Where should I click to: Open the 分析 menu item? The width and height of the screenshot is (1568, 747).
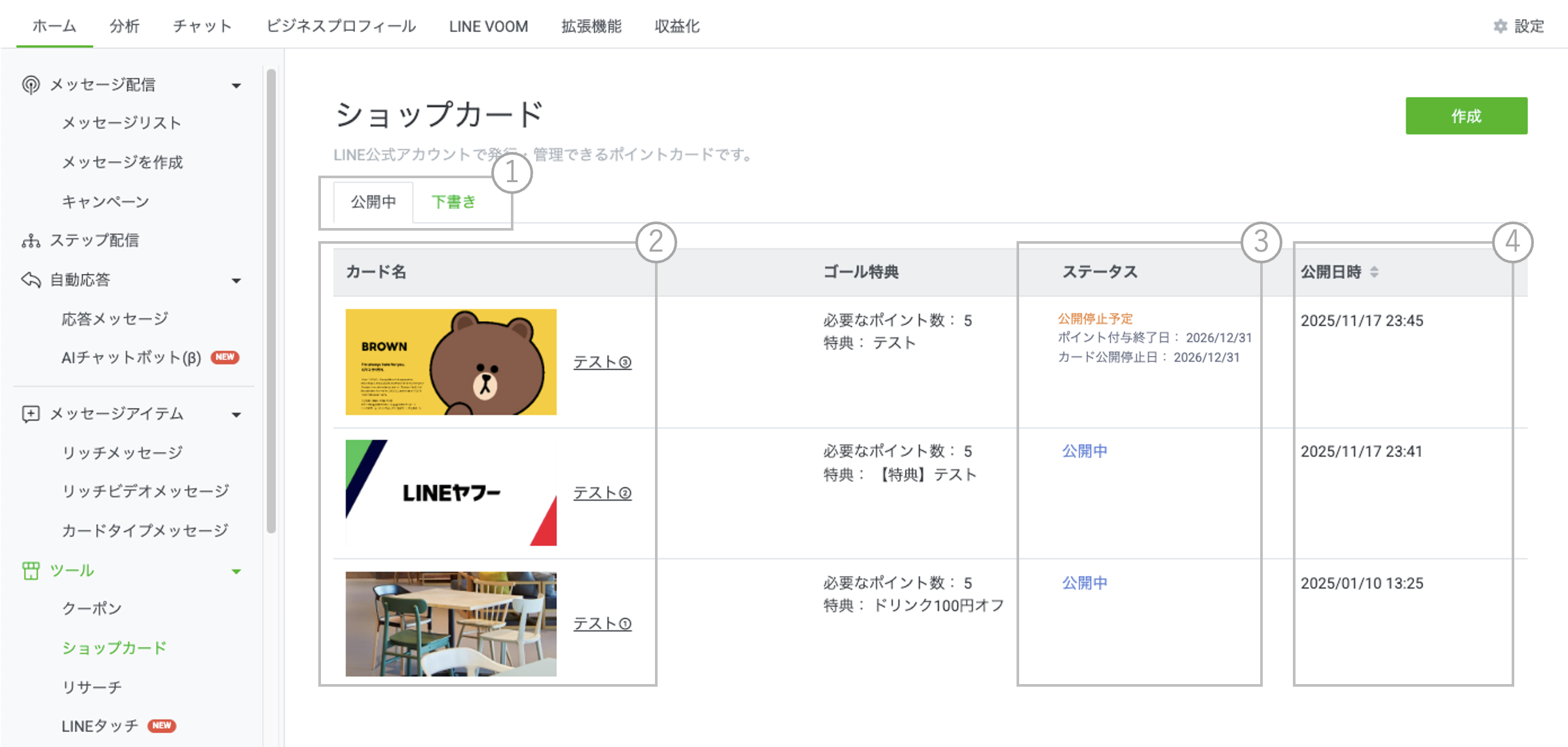(124, 26)
